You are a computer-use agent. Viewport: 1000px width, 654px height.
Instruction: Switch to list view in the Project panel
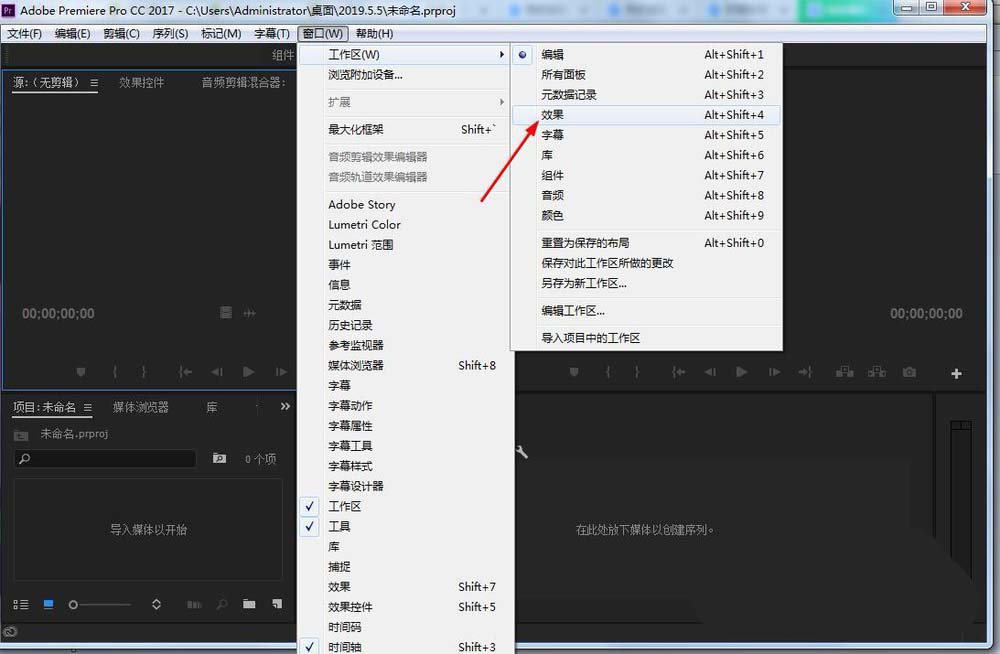click(21, 604)
